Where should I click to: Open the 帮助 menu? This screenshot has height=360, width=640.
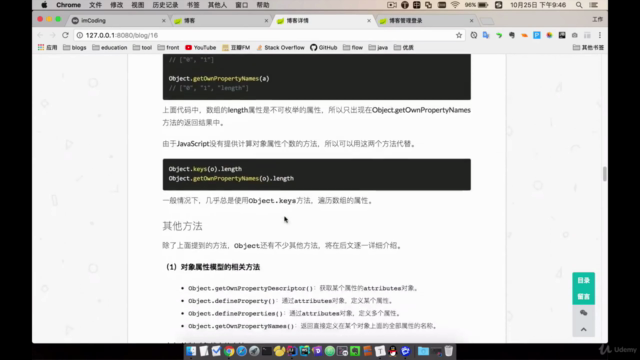[263, 5]
